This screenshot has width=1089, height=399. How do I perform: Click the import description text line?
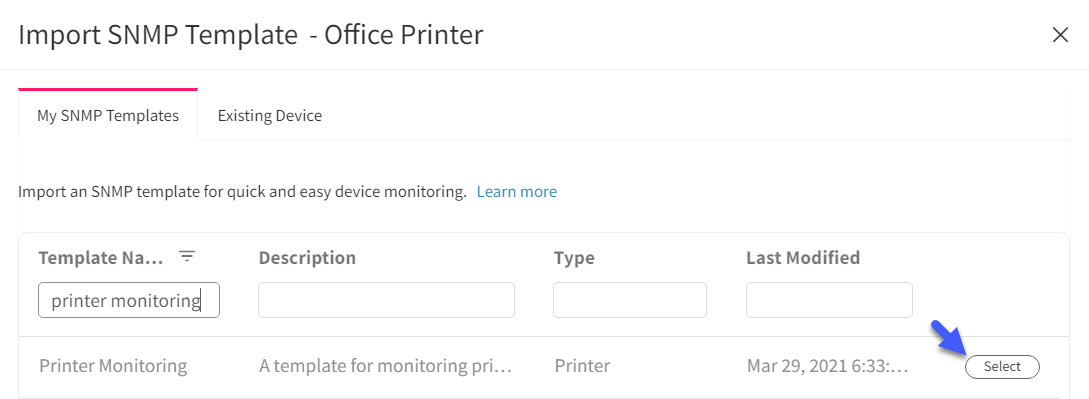[242, 192]
